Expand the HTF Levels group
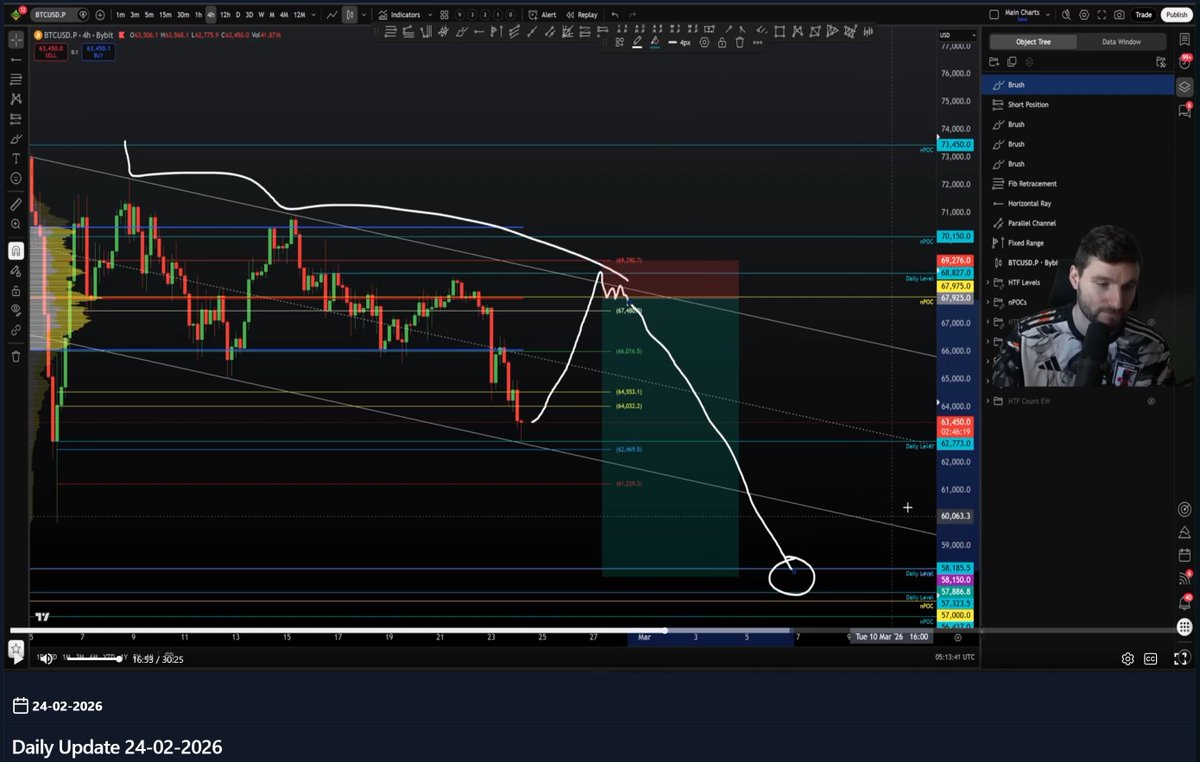The width and height of the screenshot is (1200, 762). pyautogui.click(x=988, y=283)
